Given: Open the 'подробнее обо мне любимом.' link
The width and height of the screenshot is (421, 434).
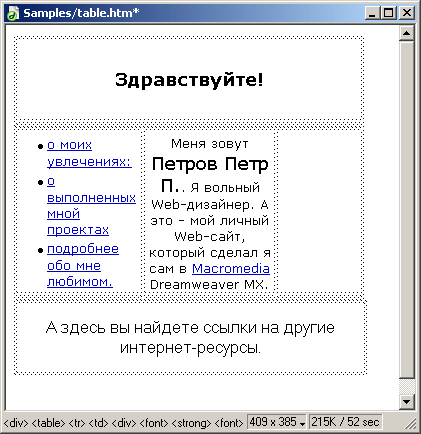Looking at the screenshot, I should 83,265.
